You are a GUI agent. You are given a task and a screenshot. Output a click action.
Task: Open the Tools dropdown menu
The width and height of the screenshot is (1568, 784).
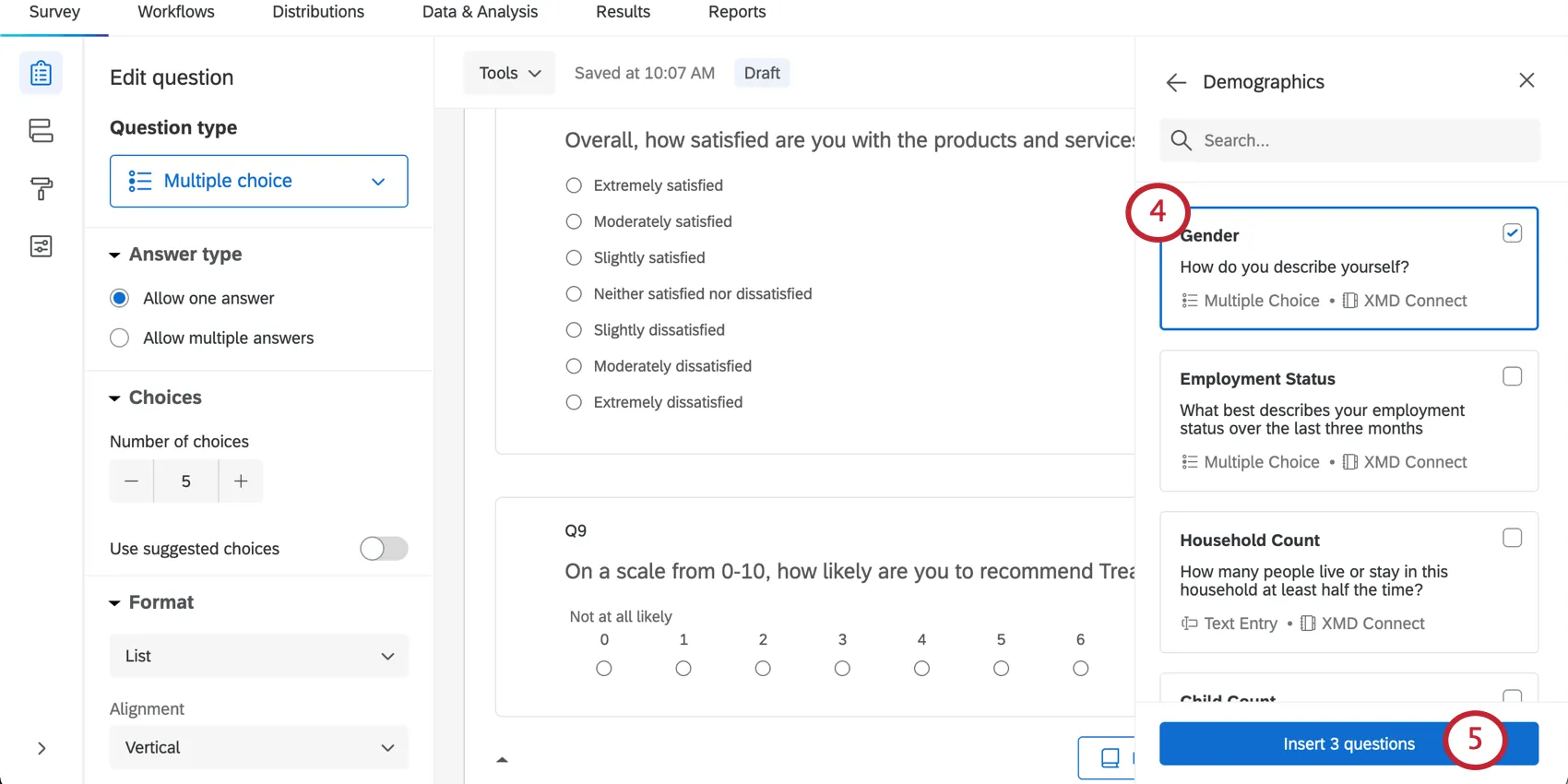pyautogui.click(x=509, y=73)
